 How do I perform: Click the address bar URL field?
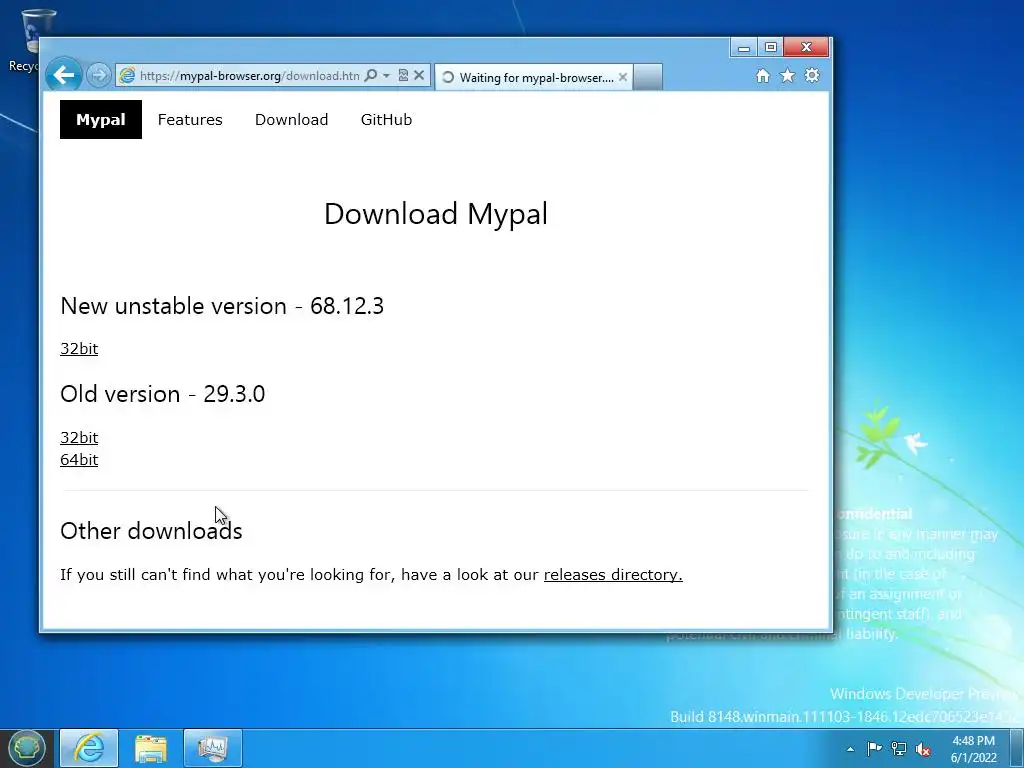[x=249, y=76]
